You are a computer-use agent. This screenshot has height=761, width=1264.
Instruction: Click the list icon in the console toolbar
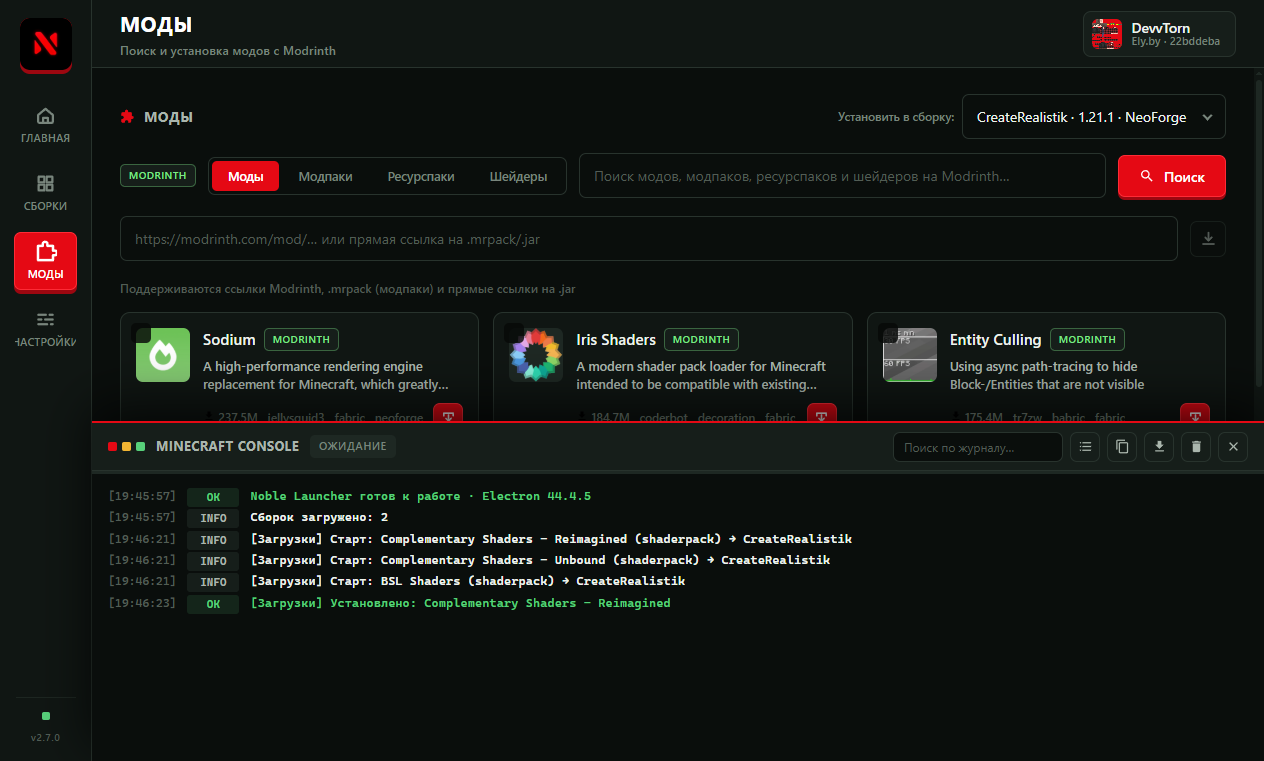click(x=1085, y=447)
